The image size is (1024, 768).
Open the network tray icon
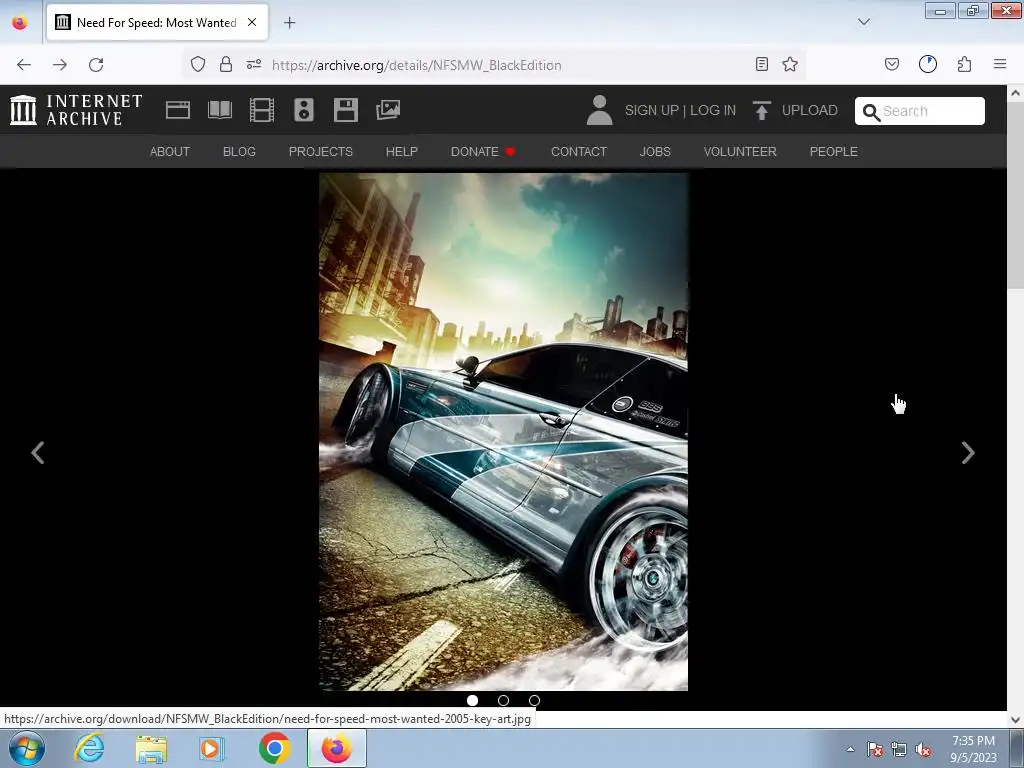tap(899, 749)
